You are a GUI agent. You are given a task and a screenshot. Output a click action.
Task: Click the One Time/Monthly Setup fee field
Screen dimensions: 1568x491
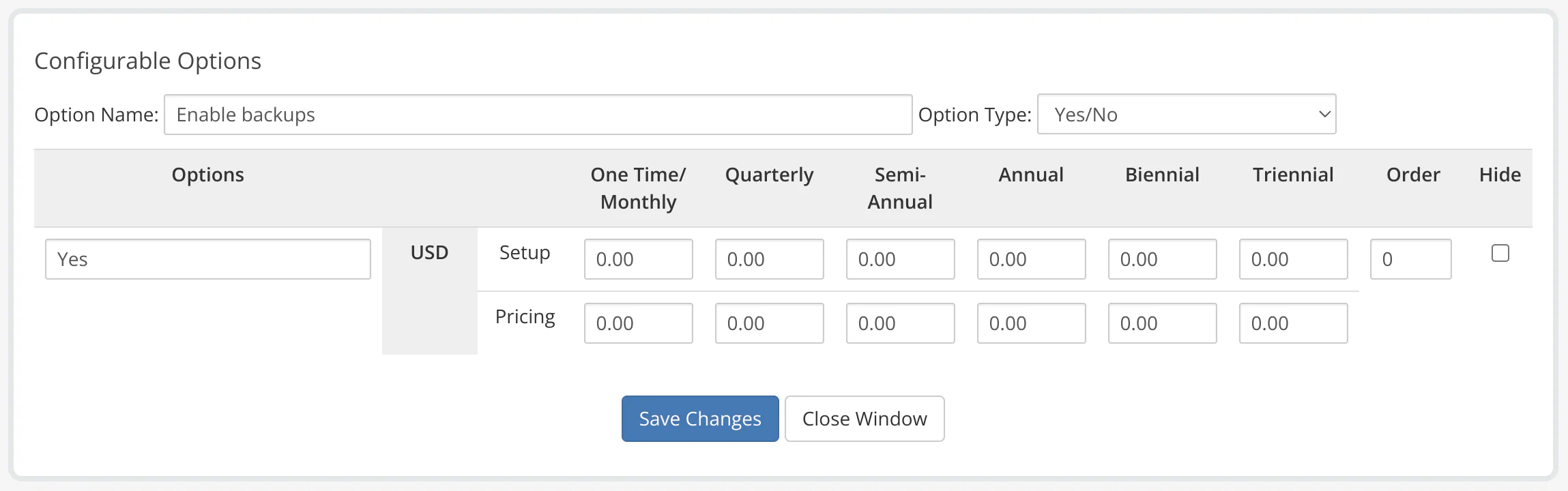coord(638,259)
